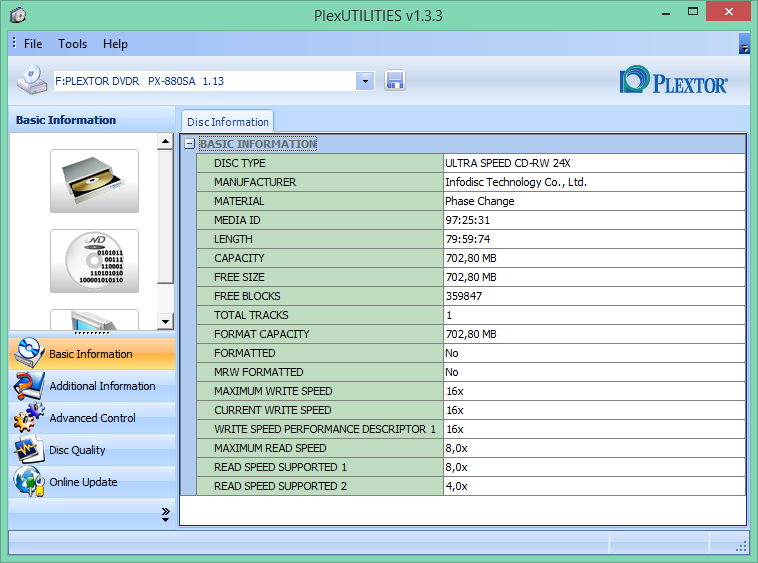758x563 pixels.
Task: Select the Infodisc Technology Co., Ltd. value
Action: [x=516, y=182]
